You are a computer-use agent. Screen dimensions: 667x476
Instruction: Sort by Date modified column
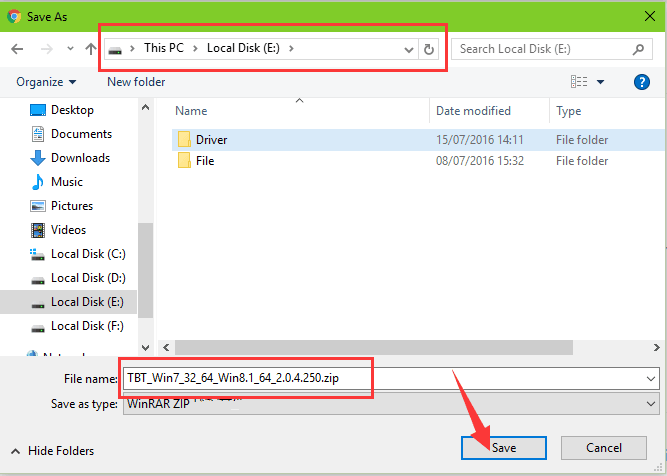[x=473, y=111]
